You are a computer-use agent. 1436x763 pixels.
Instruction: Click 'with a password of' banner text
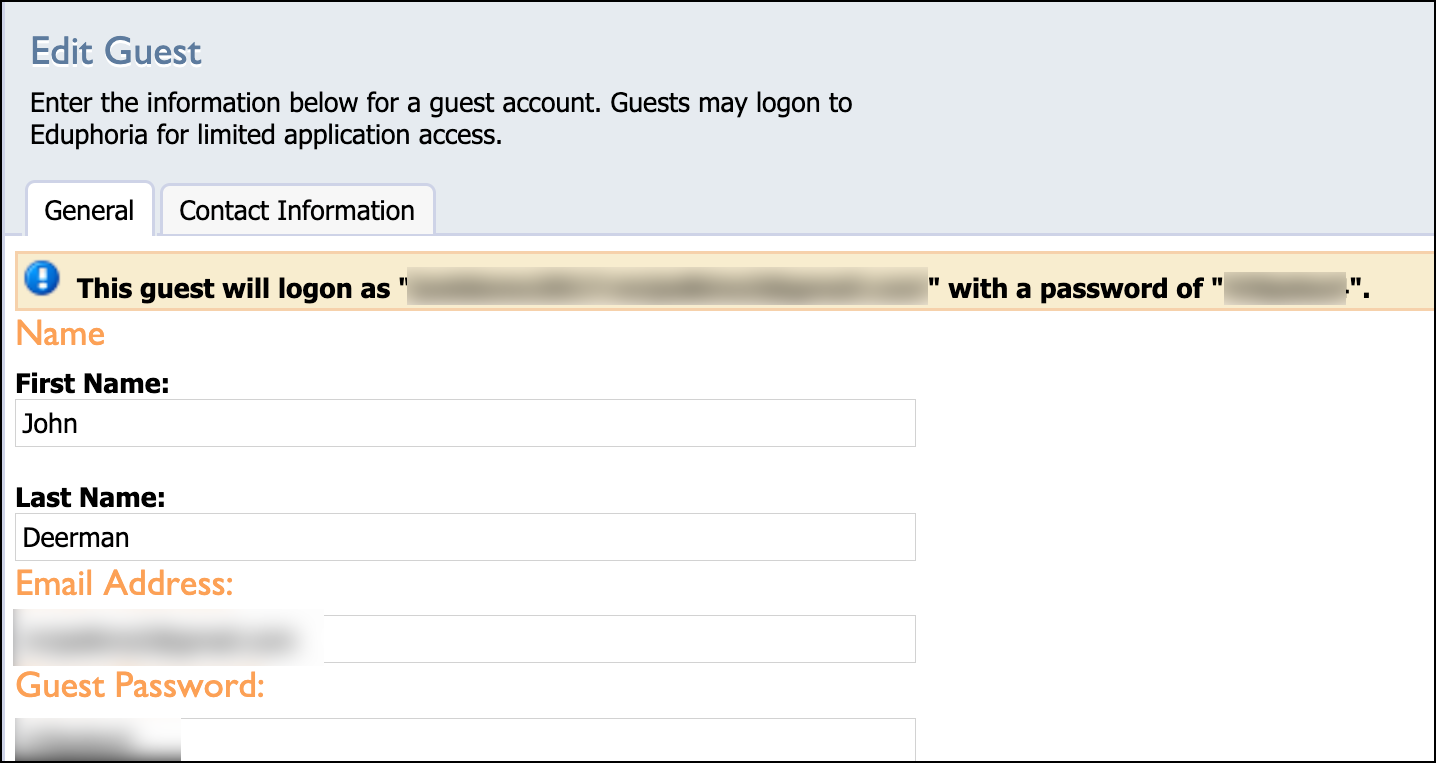coord(1079,289)
